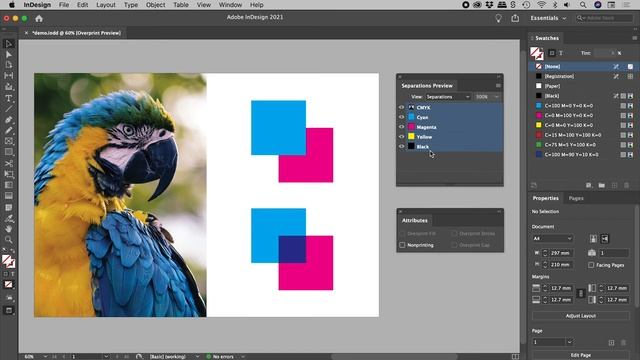Open the File menu
640x360 pixels.
(64, 5)
